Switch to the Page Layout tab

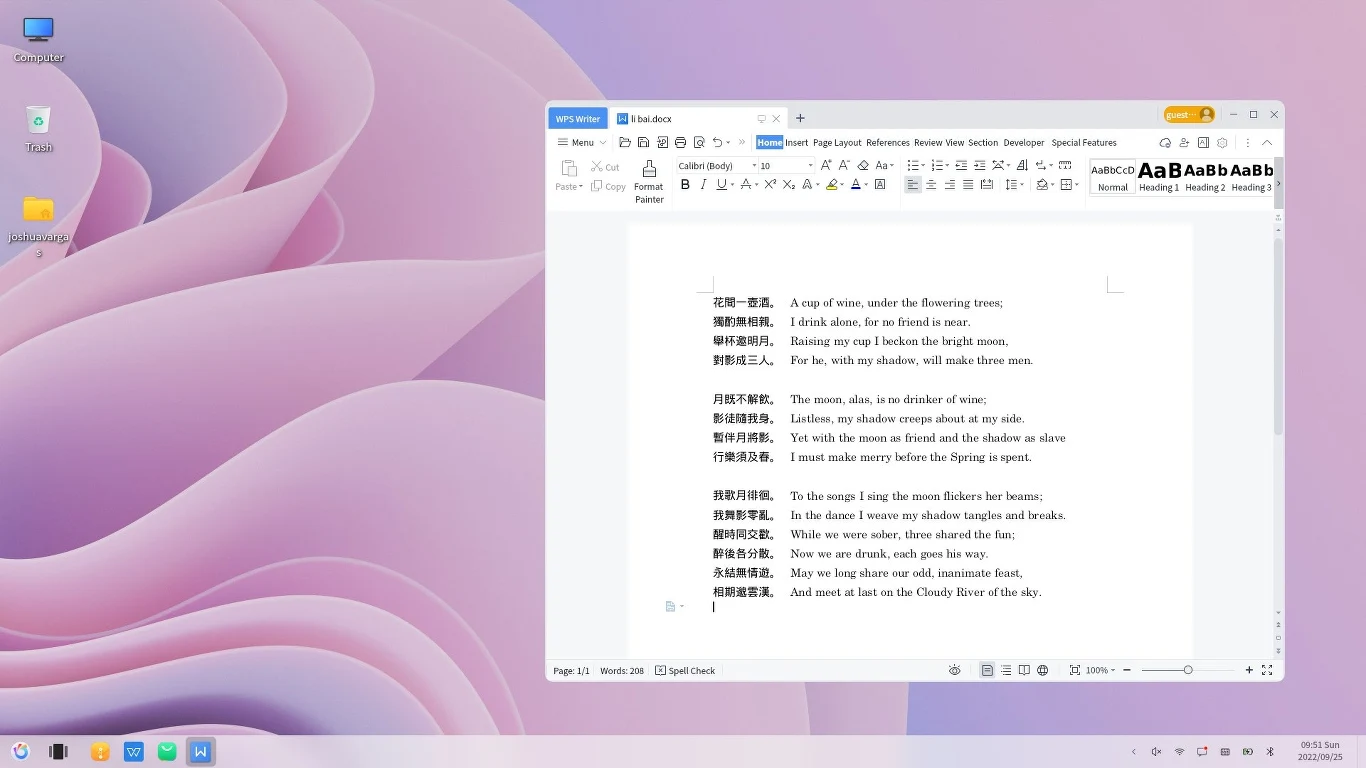pos(837,143)
